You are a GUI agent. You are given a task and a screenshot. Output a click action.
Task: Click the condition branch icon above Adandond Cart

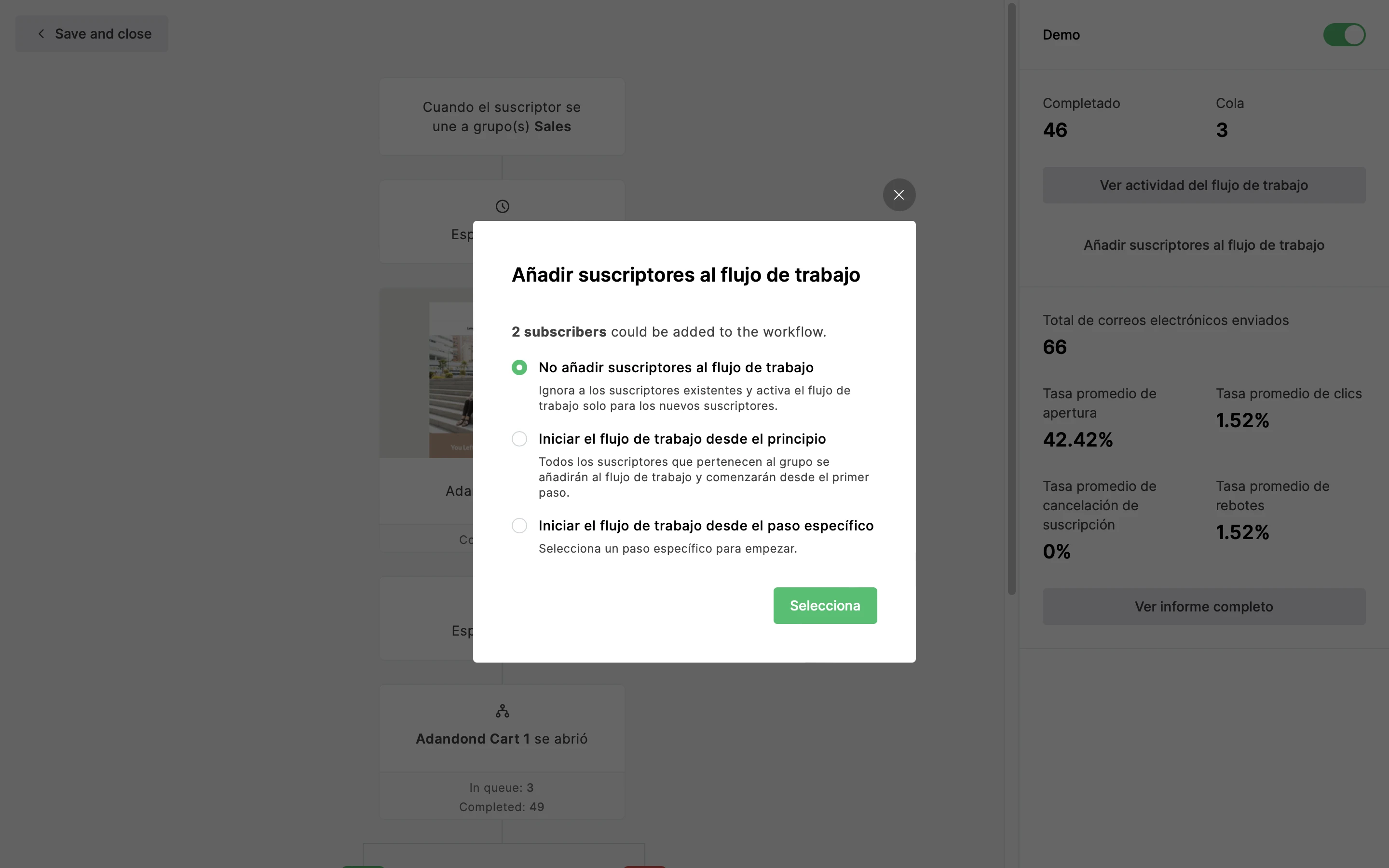502,711
